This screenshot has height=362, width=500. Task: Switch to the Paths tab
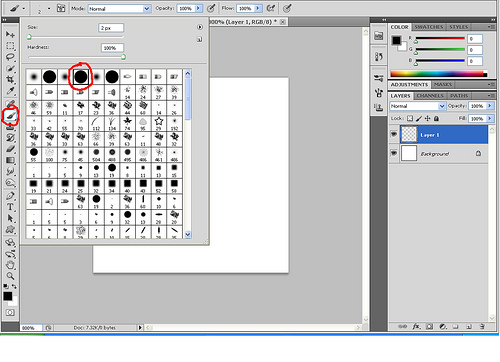pyautogui.click(x=459, y=96)
